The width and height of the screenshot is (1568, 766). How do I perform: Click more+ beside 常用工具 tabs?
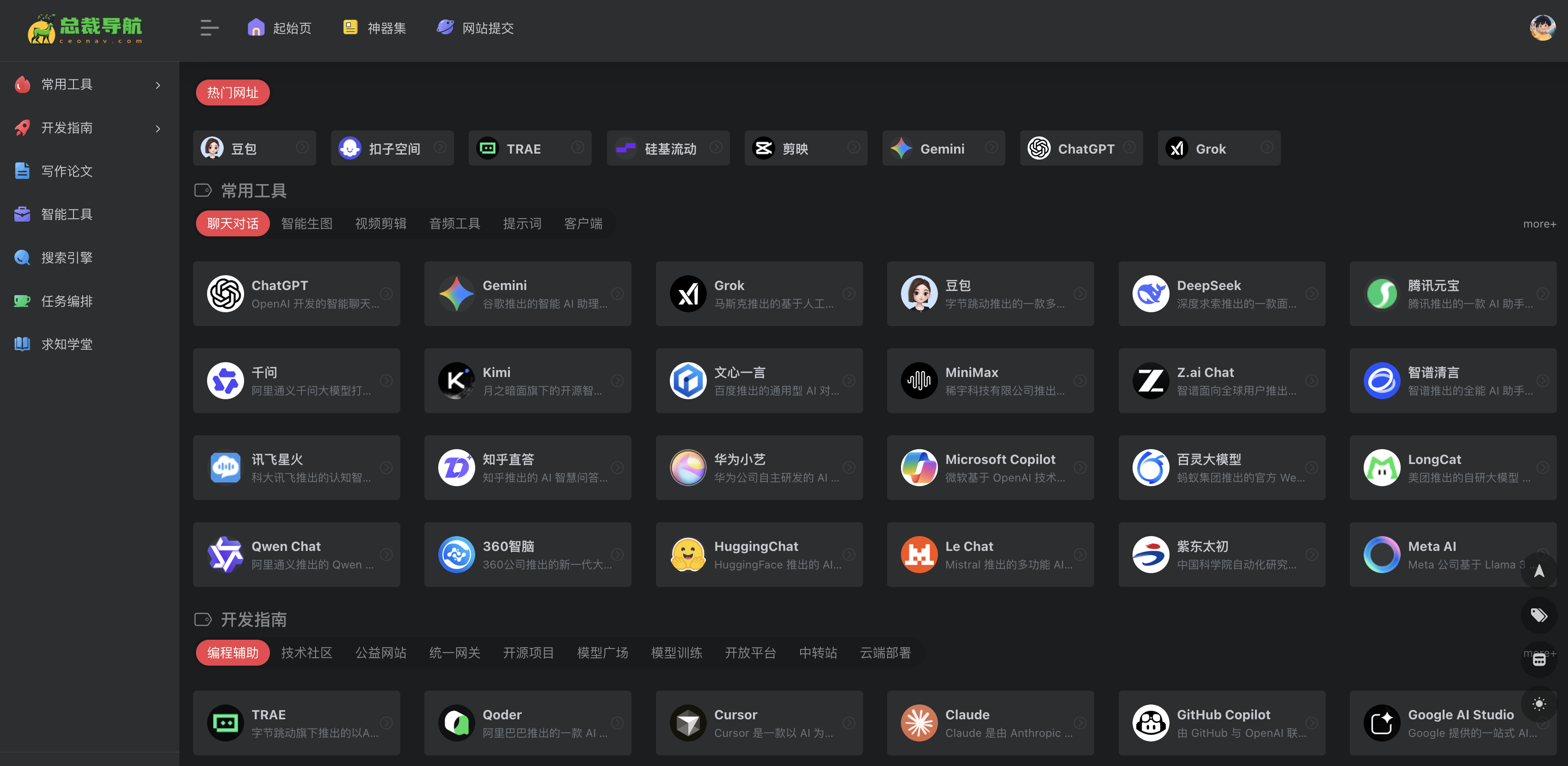[1539, 224]
